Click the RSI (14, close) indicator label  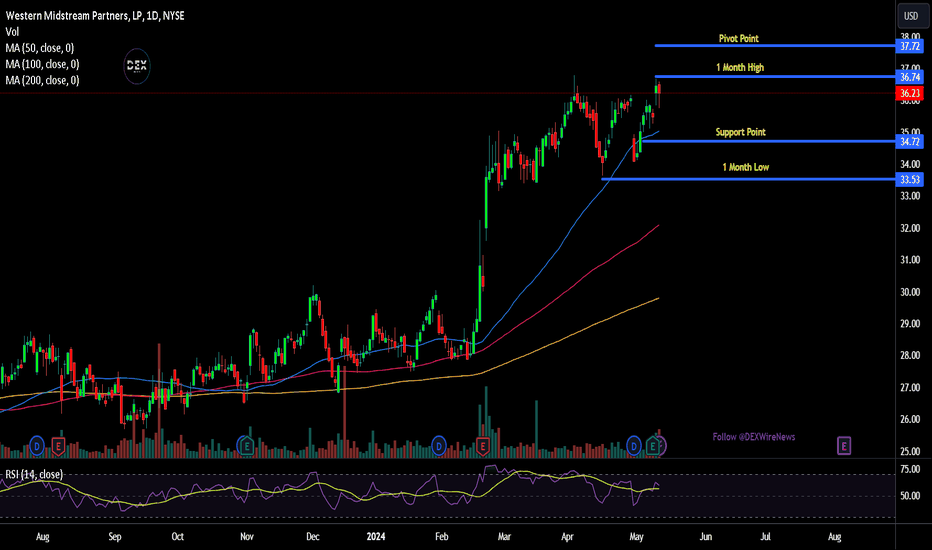pyautogui.click(x=34, y=474)
